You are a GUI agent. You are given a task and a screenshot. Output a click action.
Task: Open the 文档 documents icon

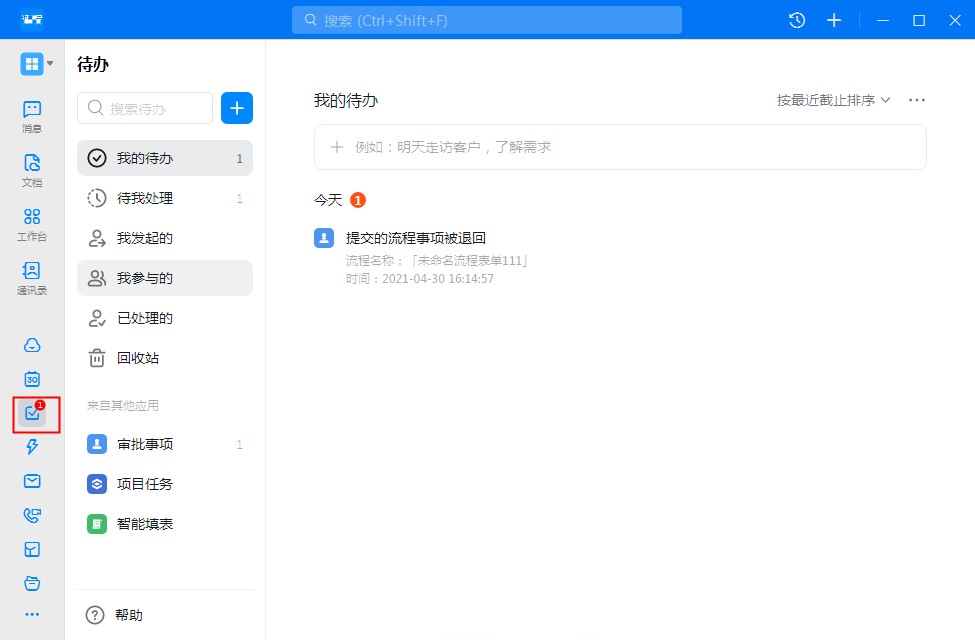click(32, 169)
